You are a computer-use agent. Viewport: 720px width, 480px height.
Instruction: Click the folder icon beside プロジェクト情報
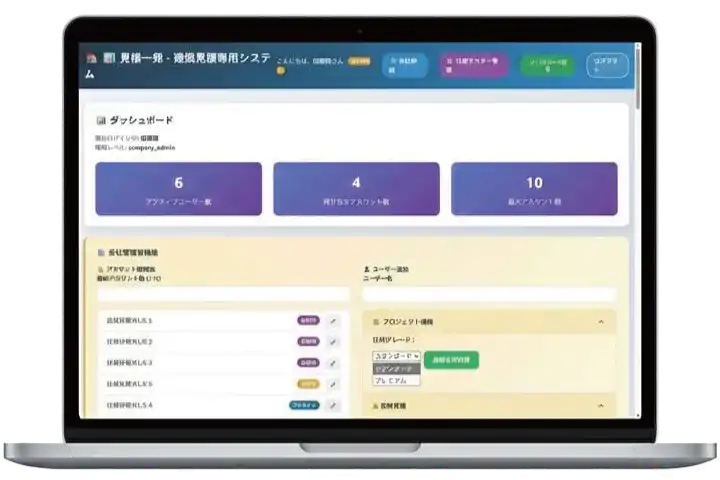pos(376,322)
